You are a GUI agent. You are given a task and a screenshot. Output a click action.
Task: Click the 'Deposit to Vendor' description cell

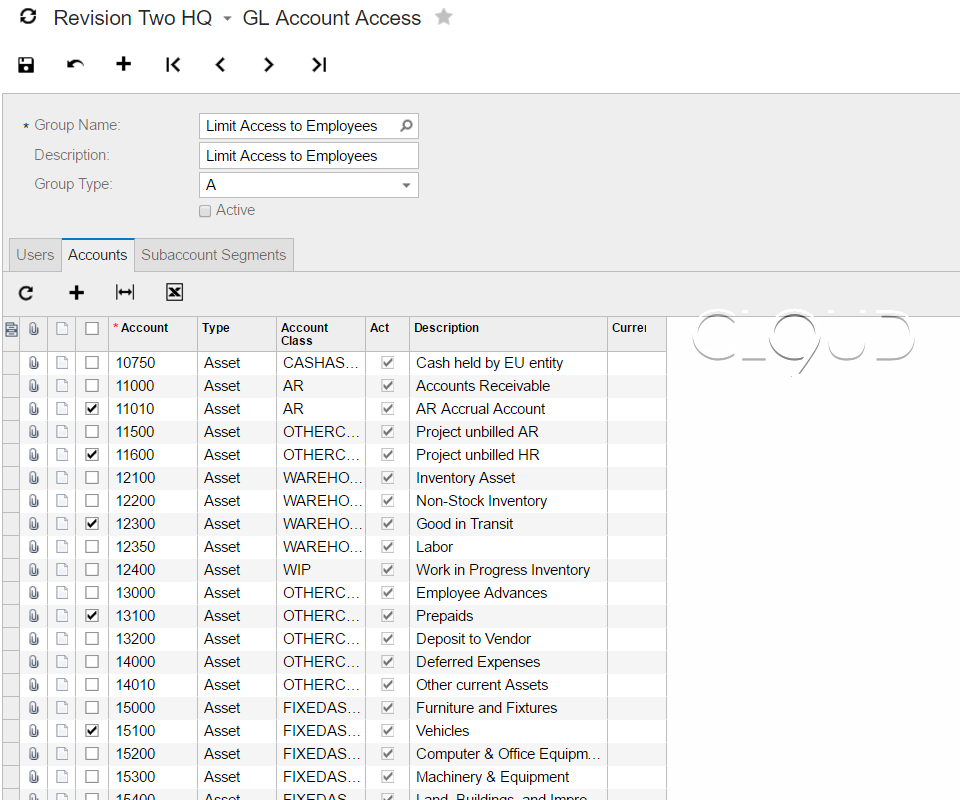[x=508, y=638]
